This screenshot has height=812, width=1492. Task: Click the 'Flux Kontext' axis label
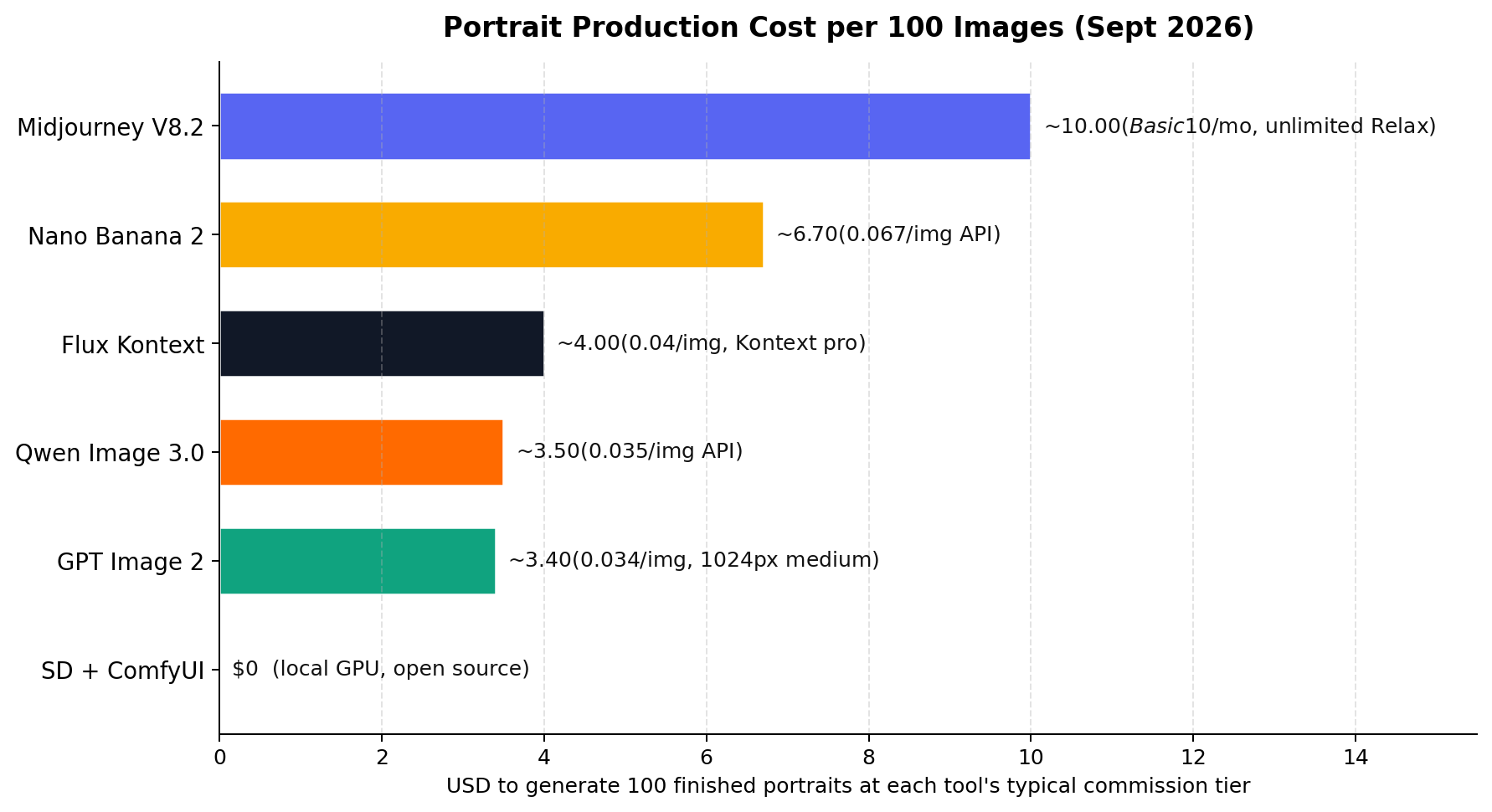pyautogui.click(x=132, y=345)
